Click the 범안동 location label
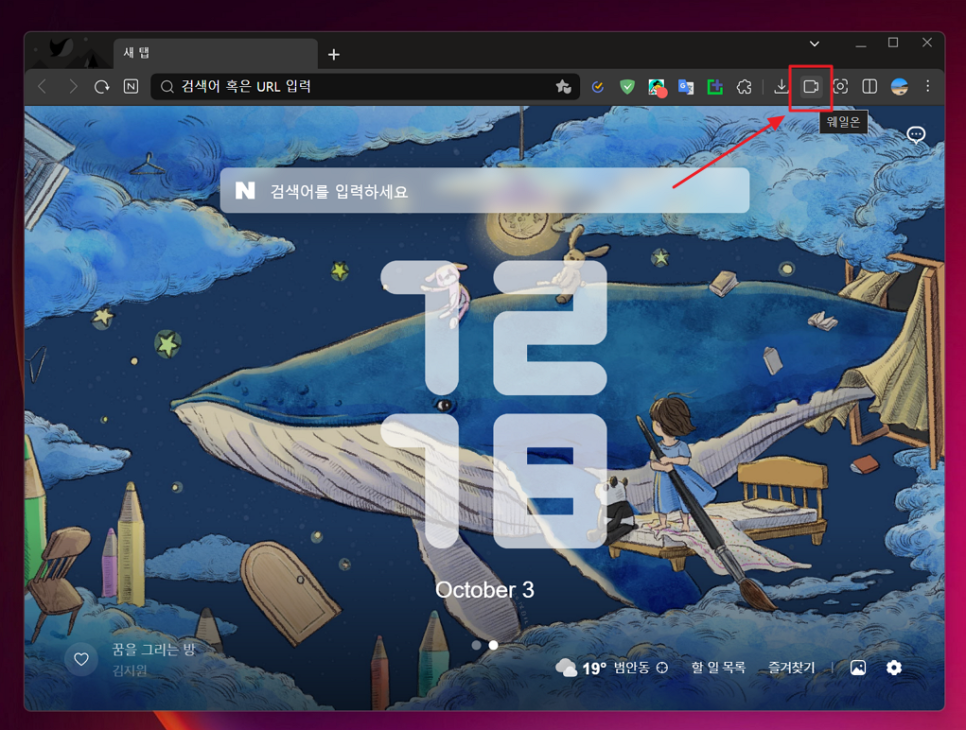 (x=631, y=668)
